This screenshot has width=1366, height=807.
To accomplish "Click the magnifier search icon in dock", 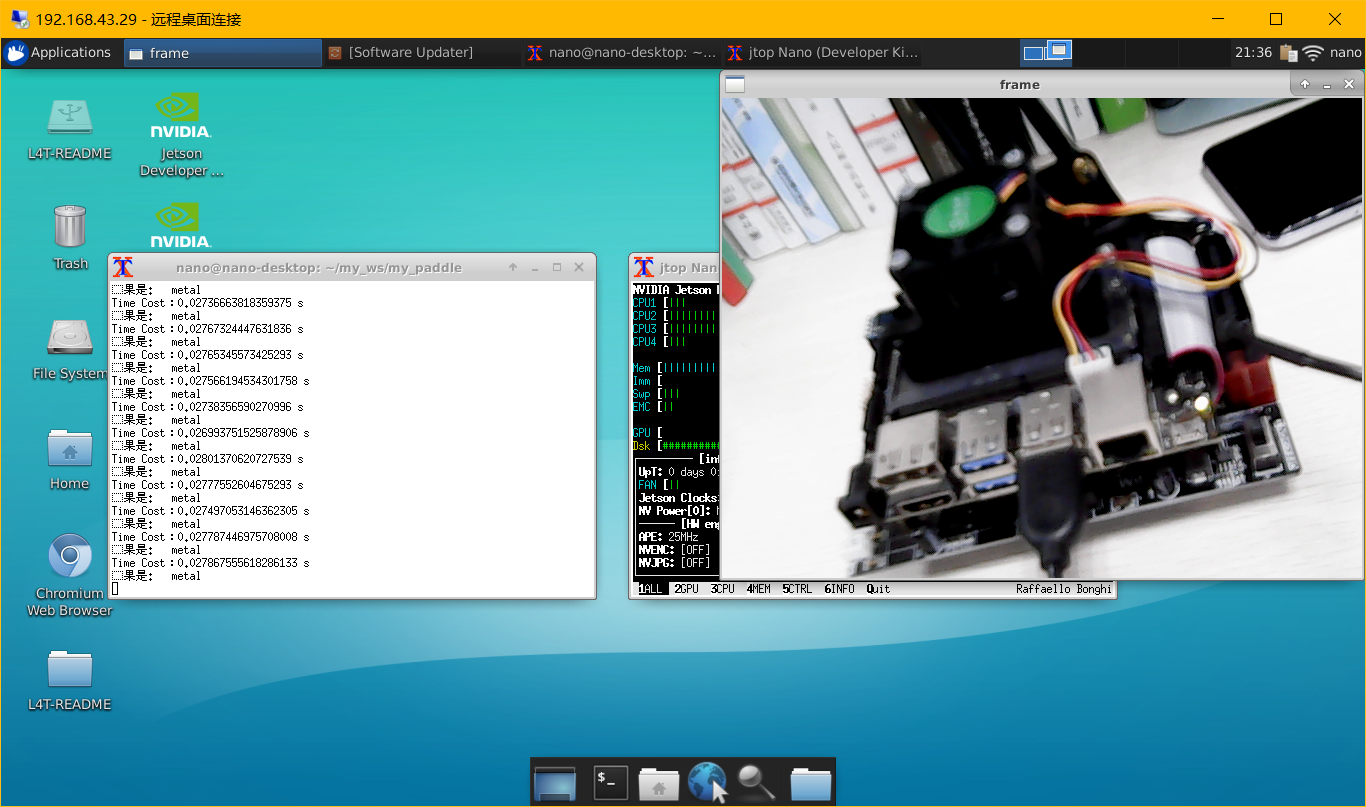I will tap(755, 783).
